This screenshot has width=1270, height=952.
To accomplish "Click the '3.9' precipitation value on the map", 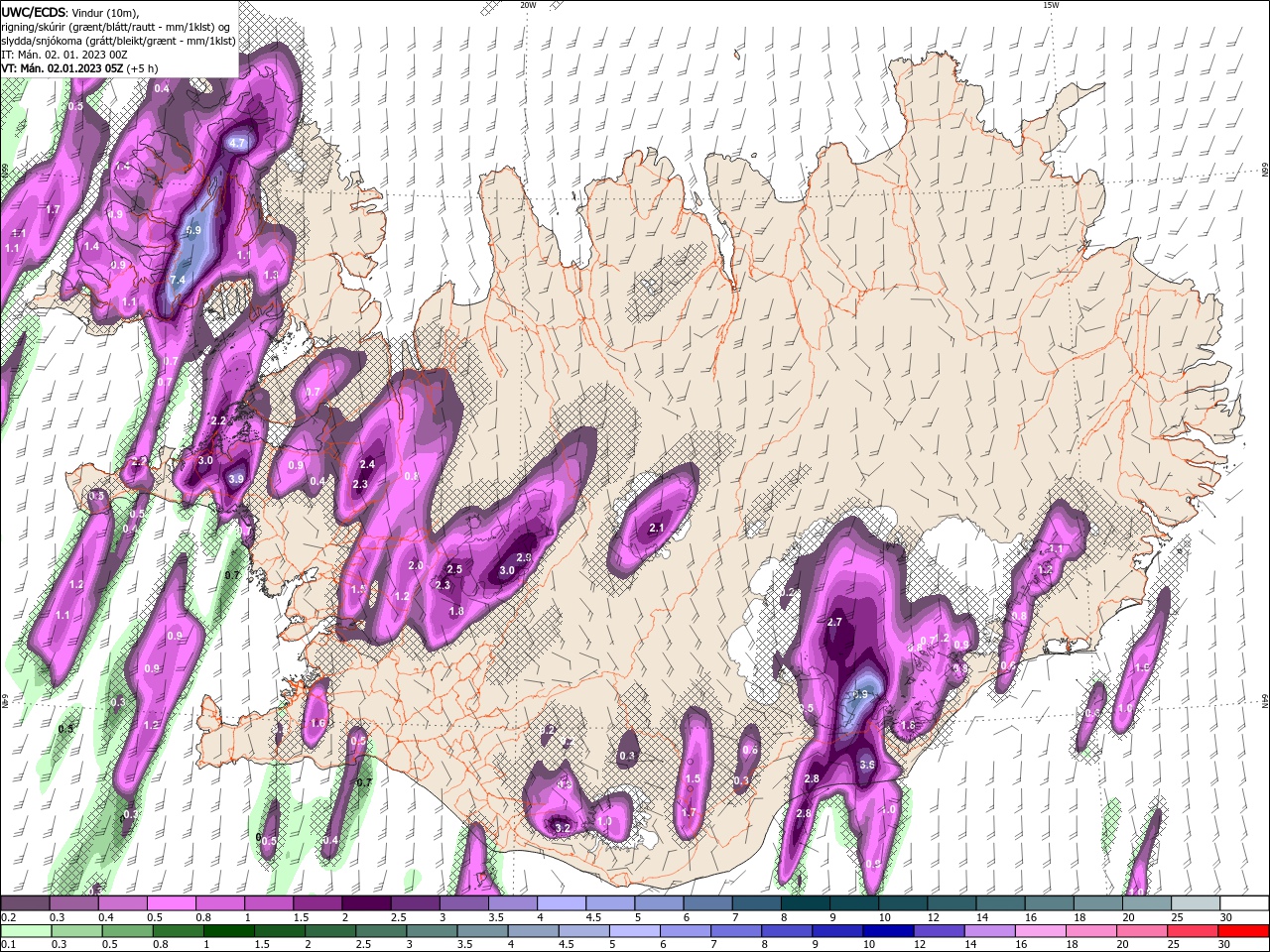I will (x=236, y=478).
